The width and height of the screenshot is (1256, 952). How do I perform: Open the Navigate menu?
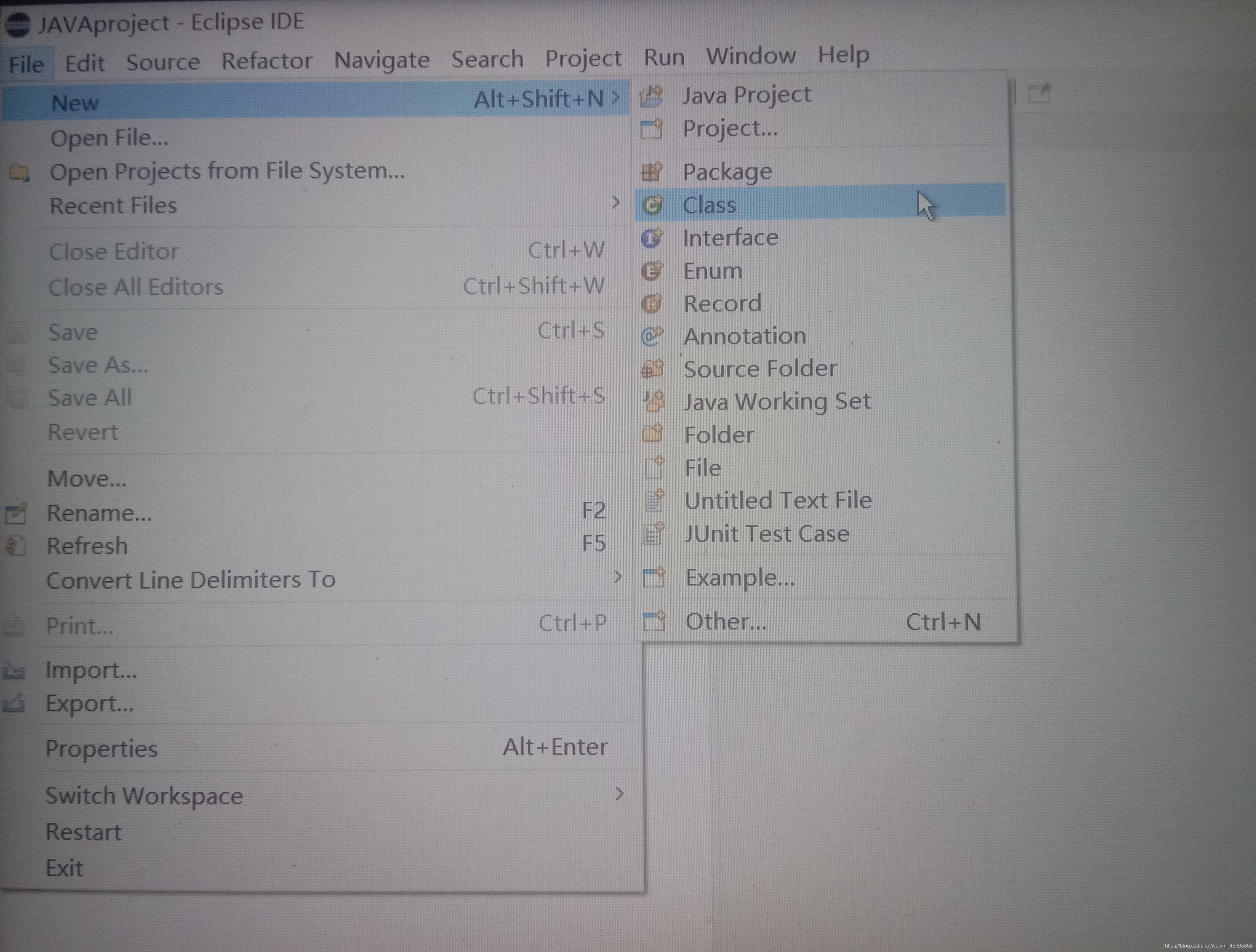[381, 60]
